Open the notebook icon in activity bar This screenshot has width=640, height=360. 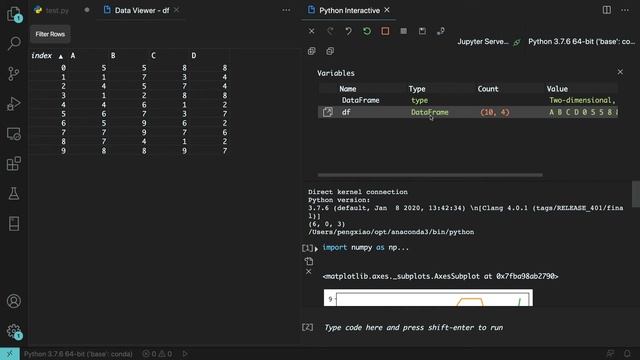click(x=14, y=224)
